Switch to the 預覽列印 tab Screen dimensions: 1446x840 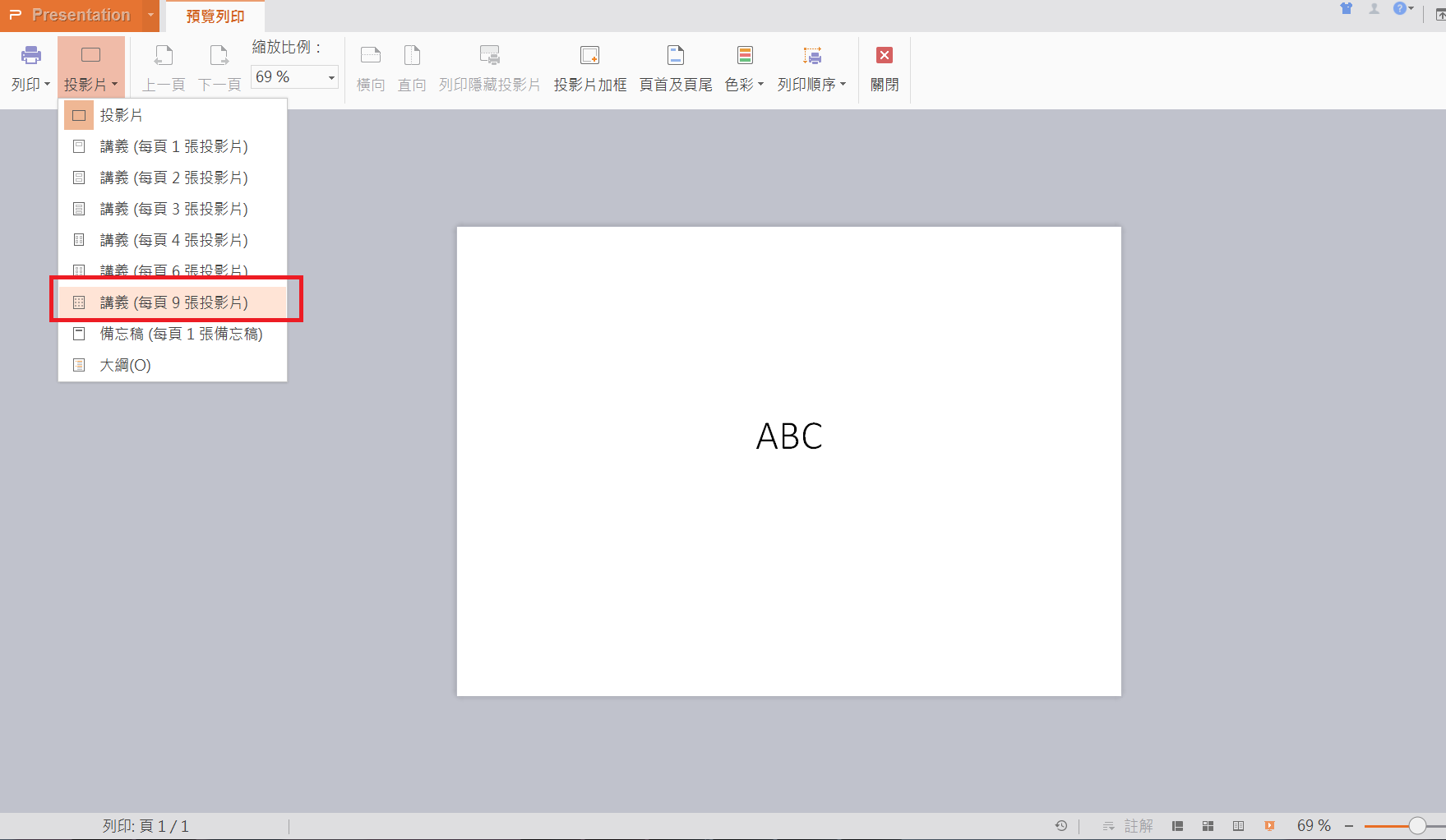[x=215, y=16]
